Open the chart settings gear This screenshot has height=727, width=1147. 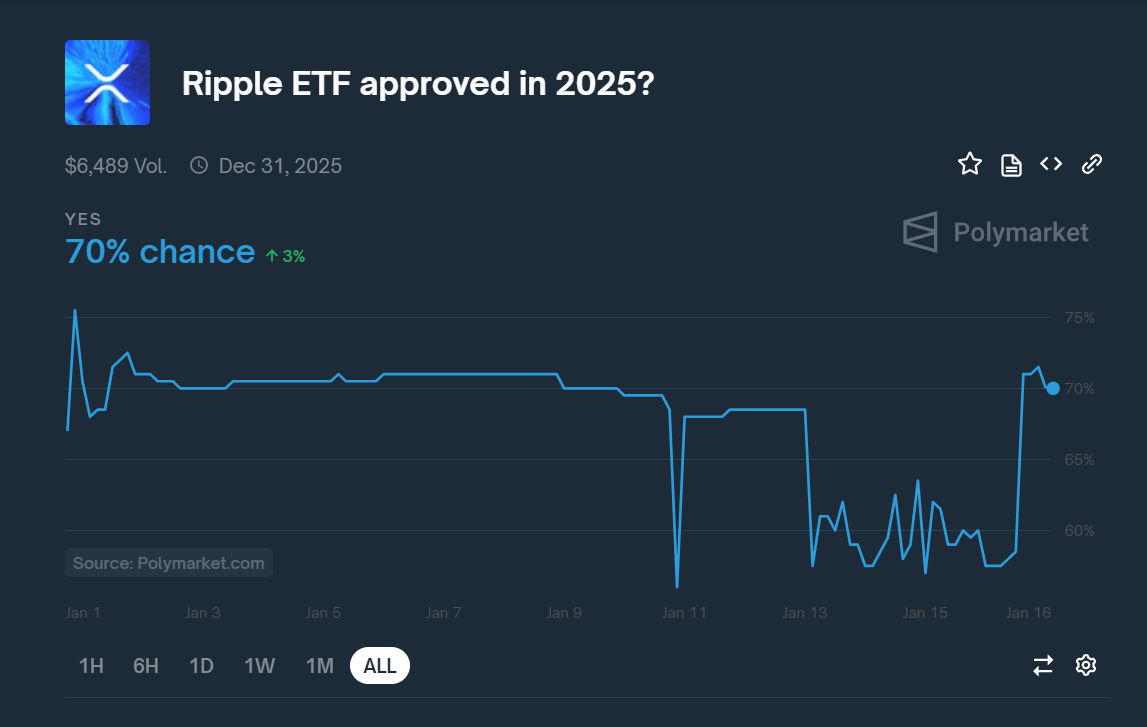click(1088, 665)
